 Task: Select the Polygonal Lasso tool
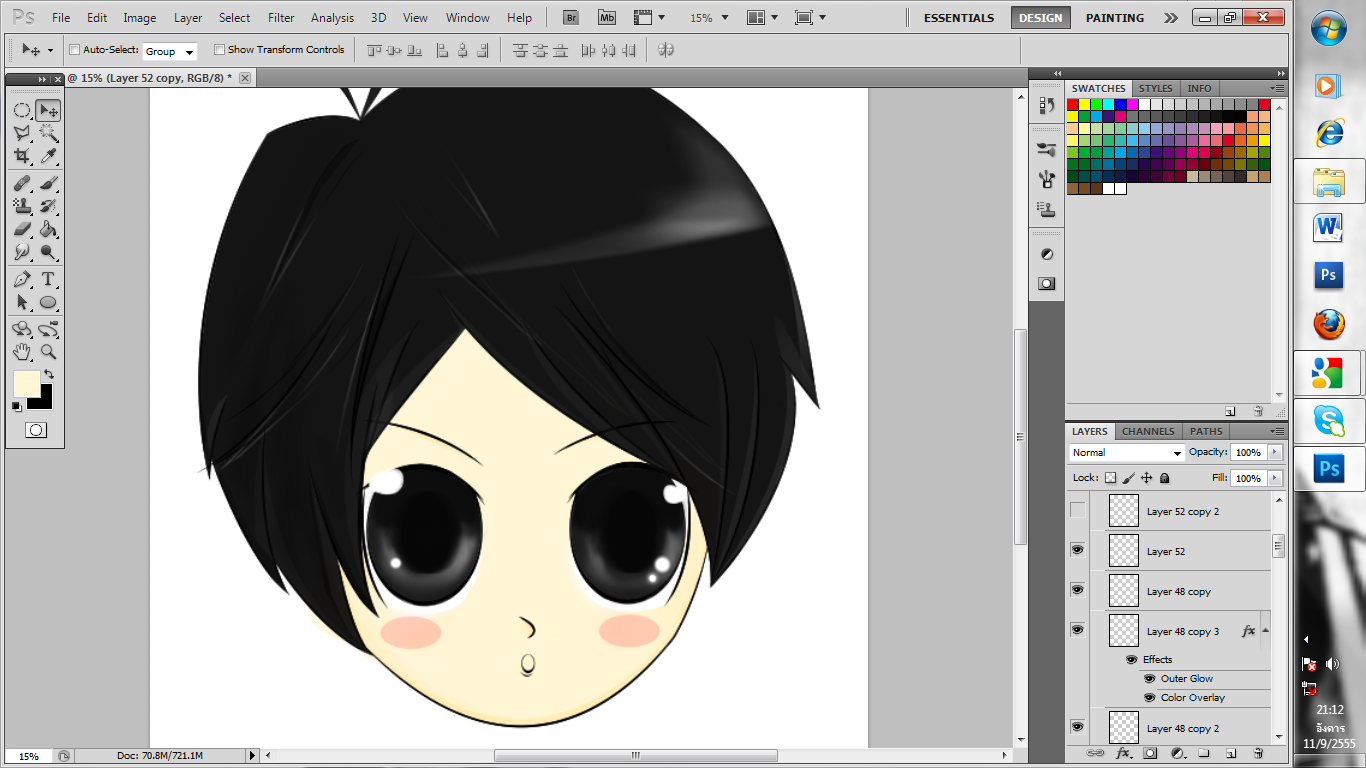[22, 133]
